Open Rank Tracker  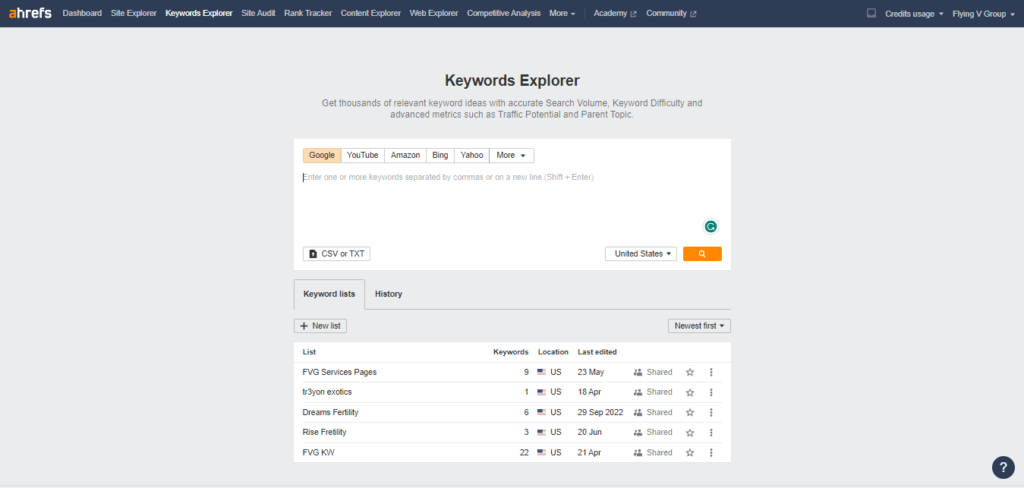click(x=308, y=13)
